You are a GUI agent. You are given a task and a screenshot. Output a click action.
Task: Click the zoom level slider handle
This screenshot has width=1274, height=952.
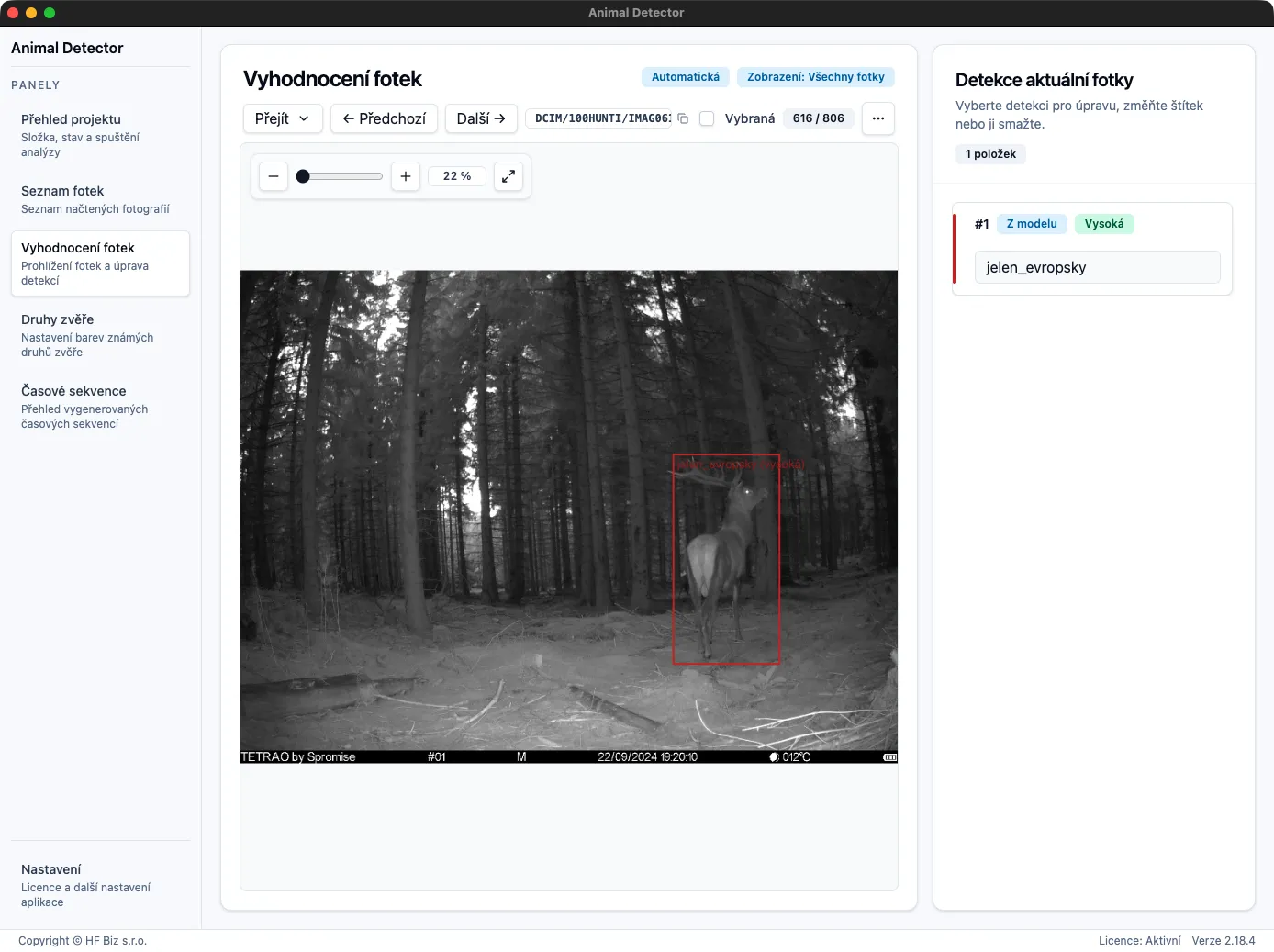pos(303,176)
